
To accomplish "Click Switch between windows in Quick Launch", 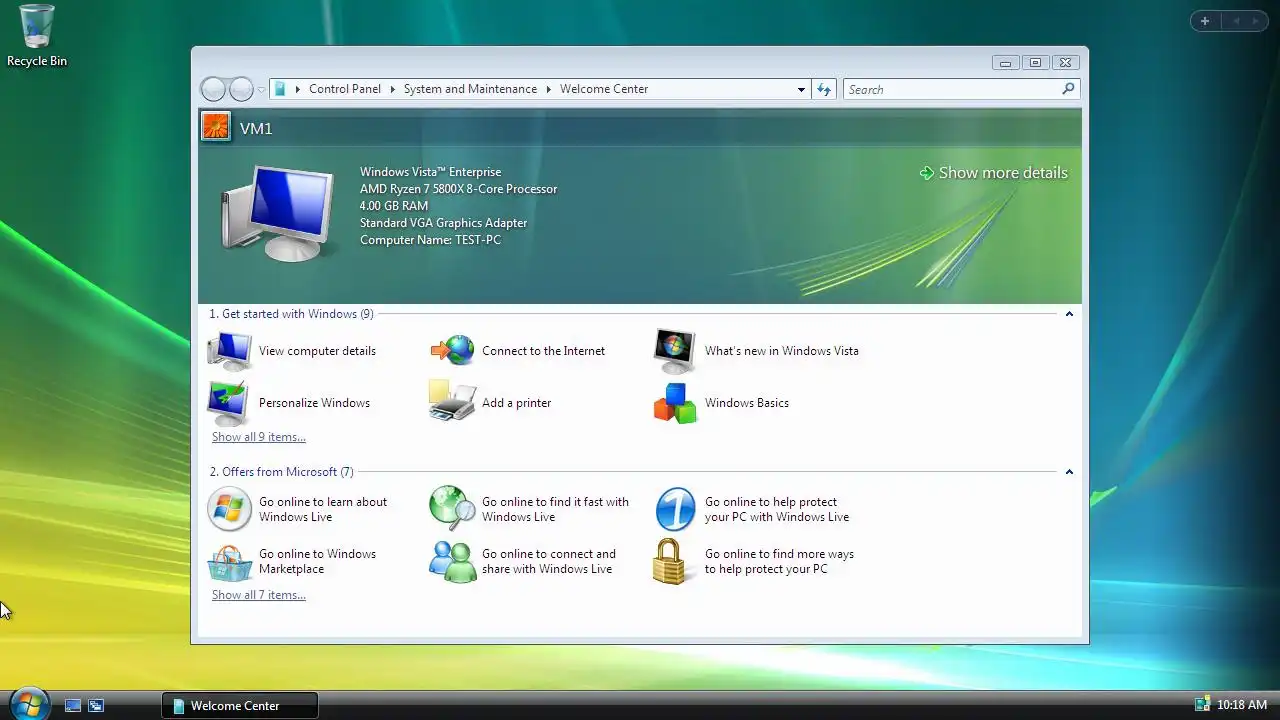I will [96, 705].
